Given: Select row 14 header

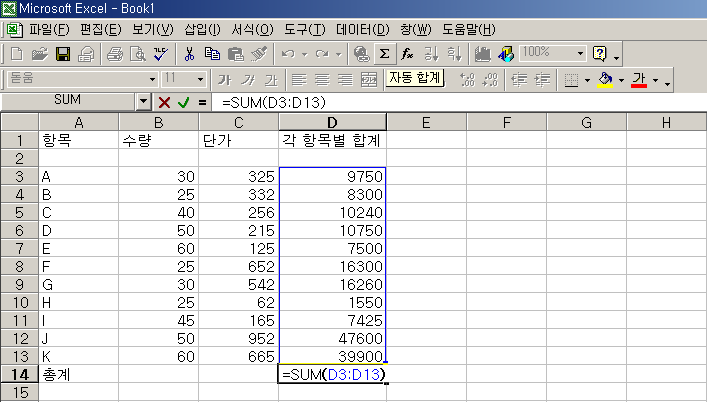Looking at the screenshot, I should [x=19, y=375].
